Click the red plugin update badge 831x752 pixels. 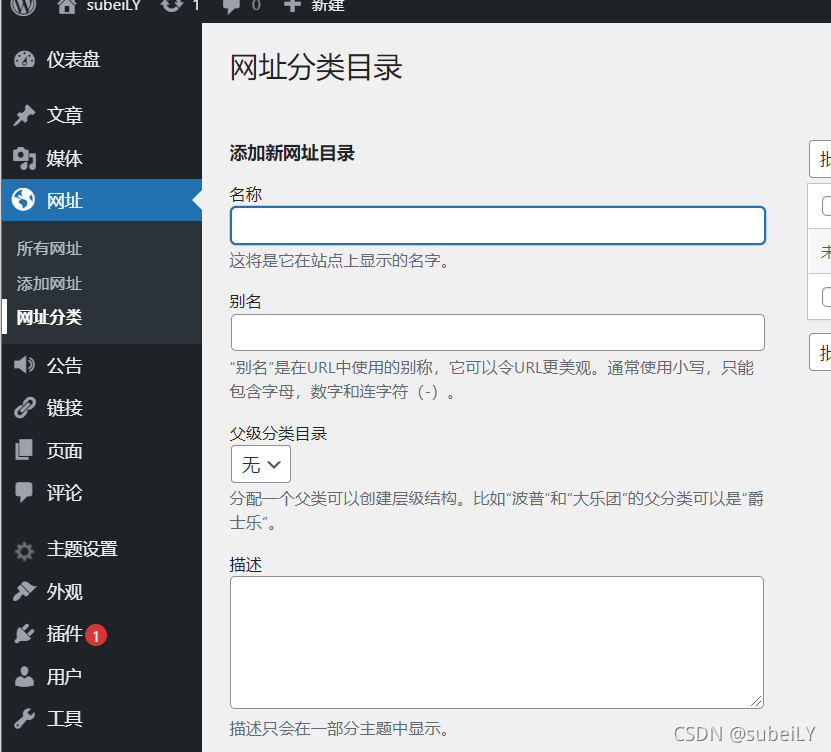pos(96,635)
